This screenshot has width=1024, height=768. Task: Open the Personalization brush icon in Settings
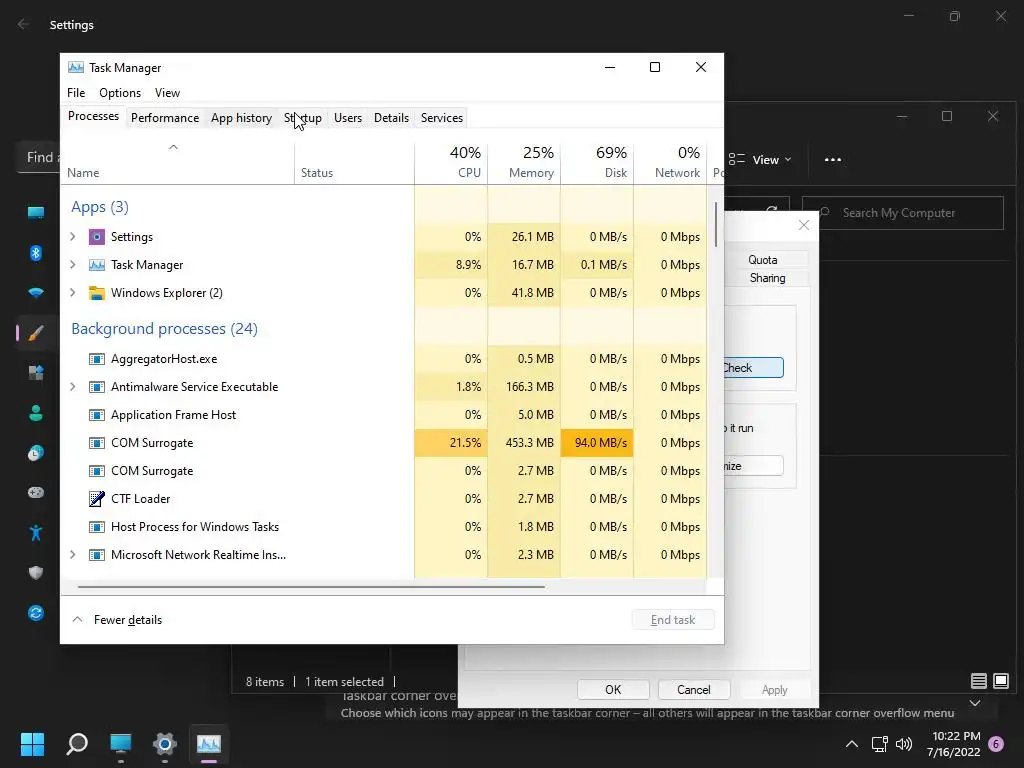(36, 333)
